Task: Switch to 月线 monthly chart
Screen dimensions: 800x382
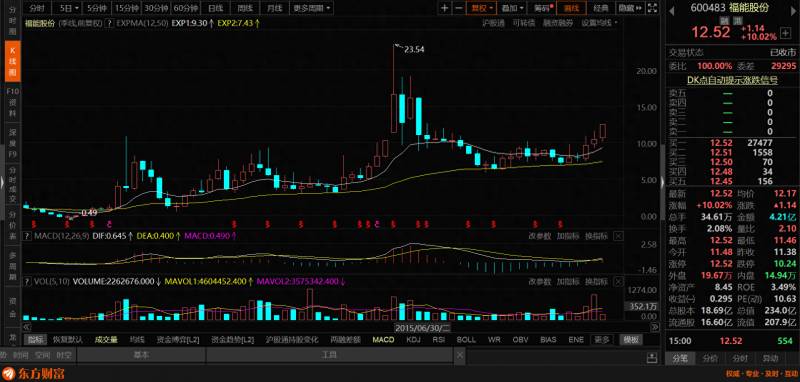Action: tap(274, 8)
